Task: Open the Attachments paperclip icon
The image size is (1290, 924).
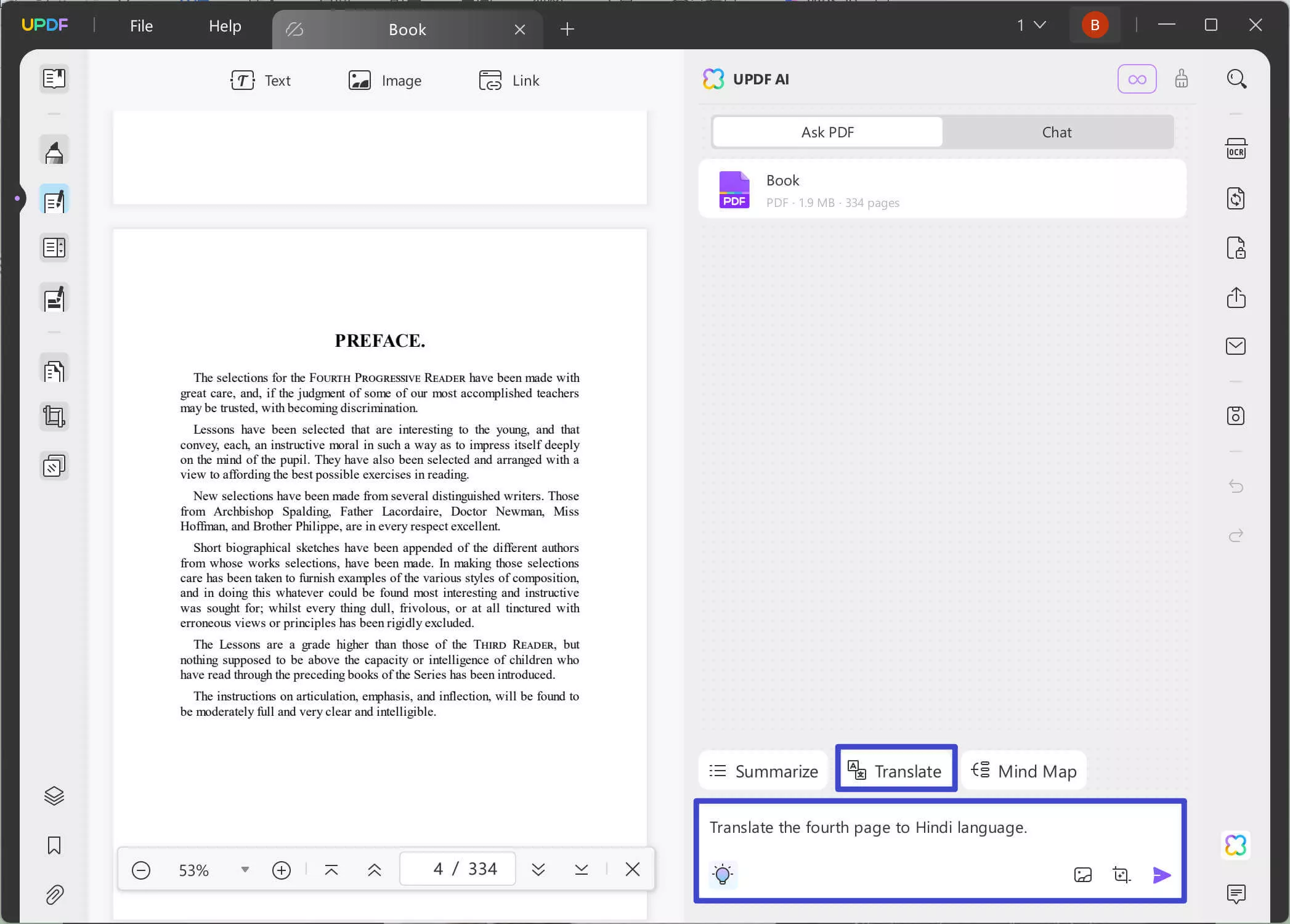Action: tap(54, 894)
